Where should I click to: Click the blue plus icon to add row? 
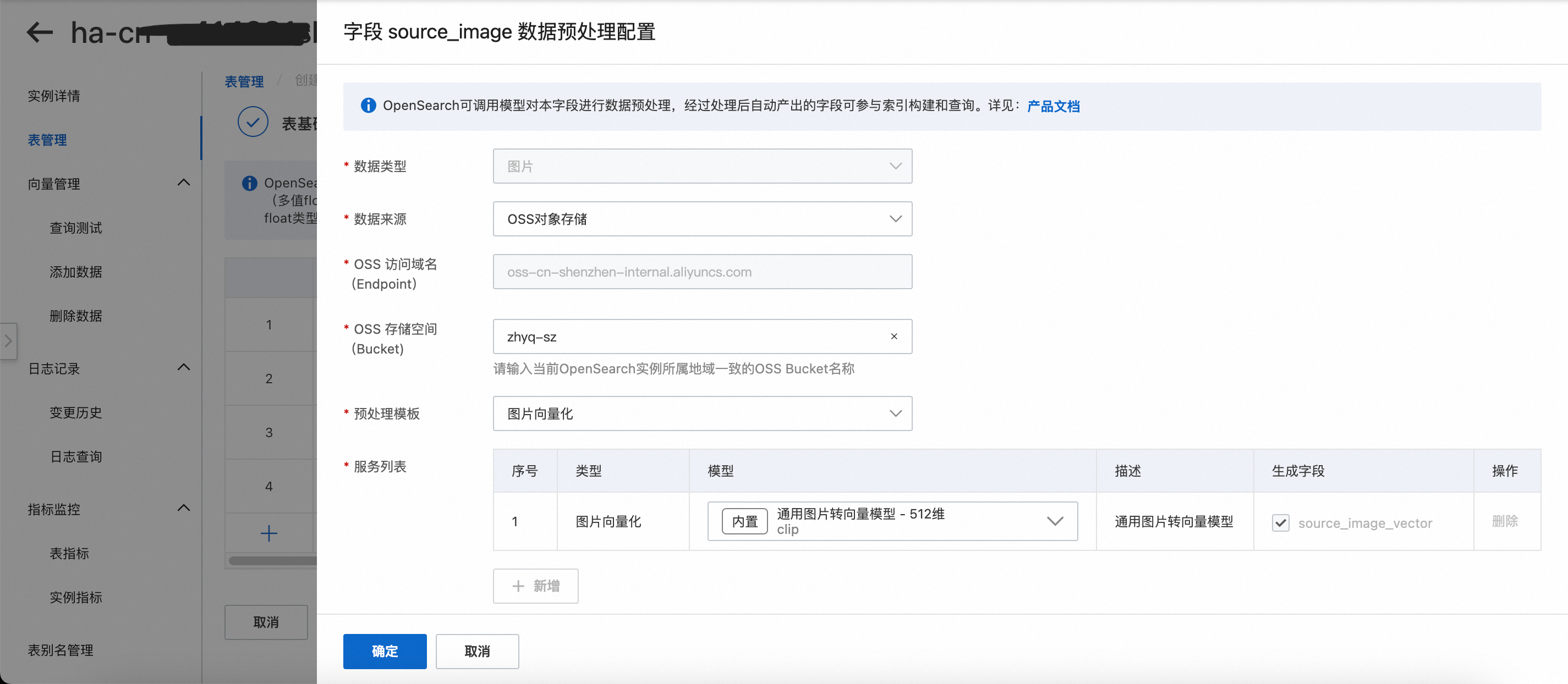click(268, 534)
